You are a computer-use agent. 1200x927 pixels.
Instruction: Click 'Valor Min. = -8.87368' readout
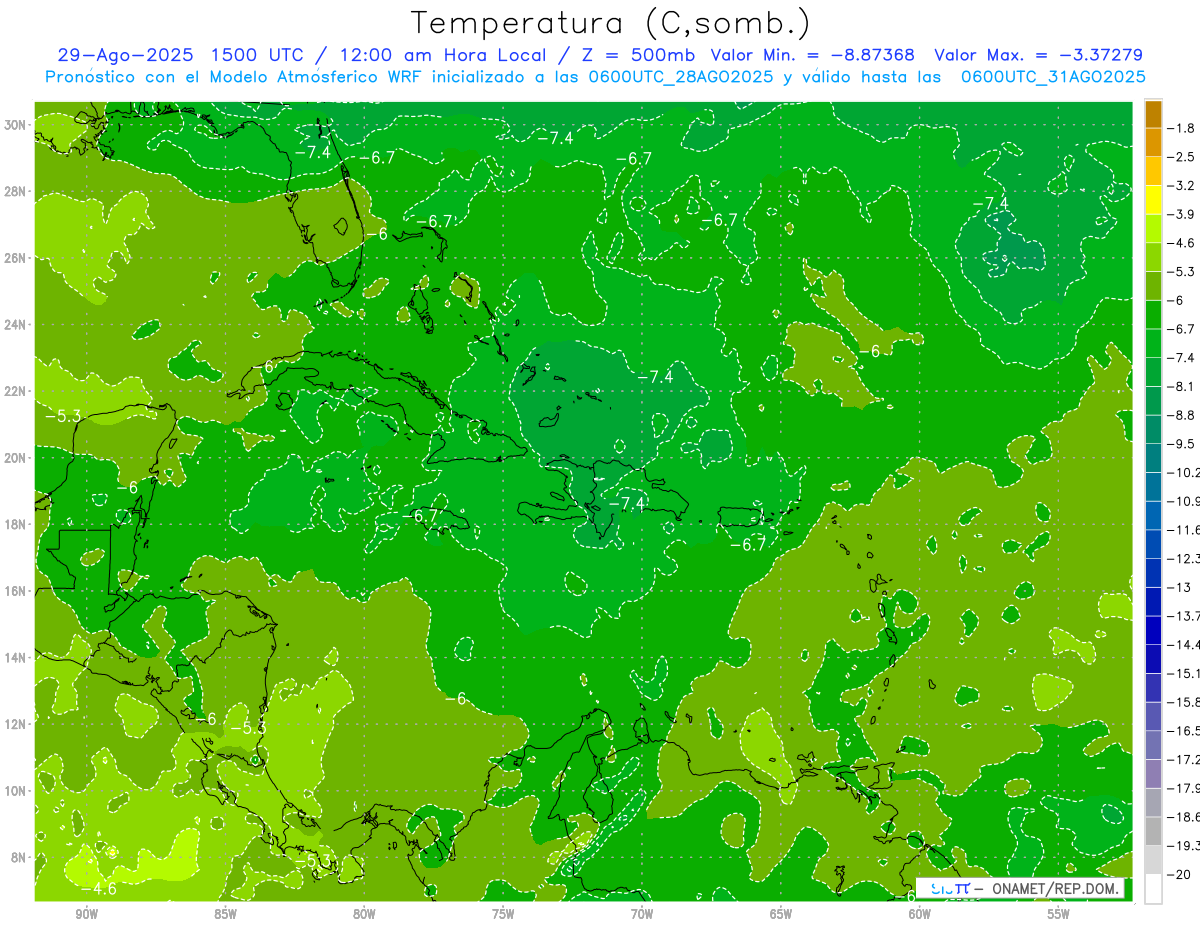[x=812, y=55]
